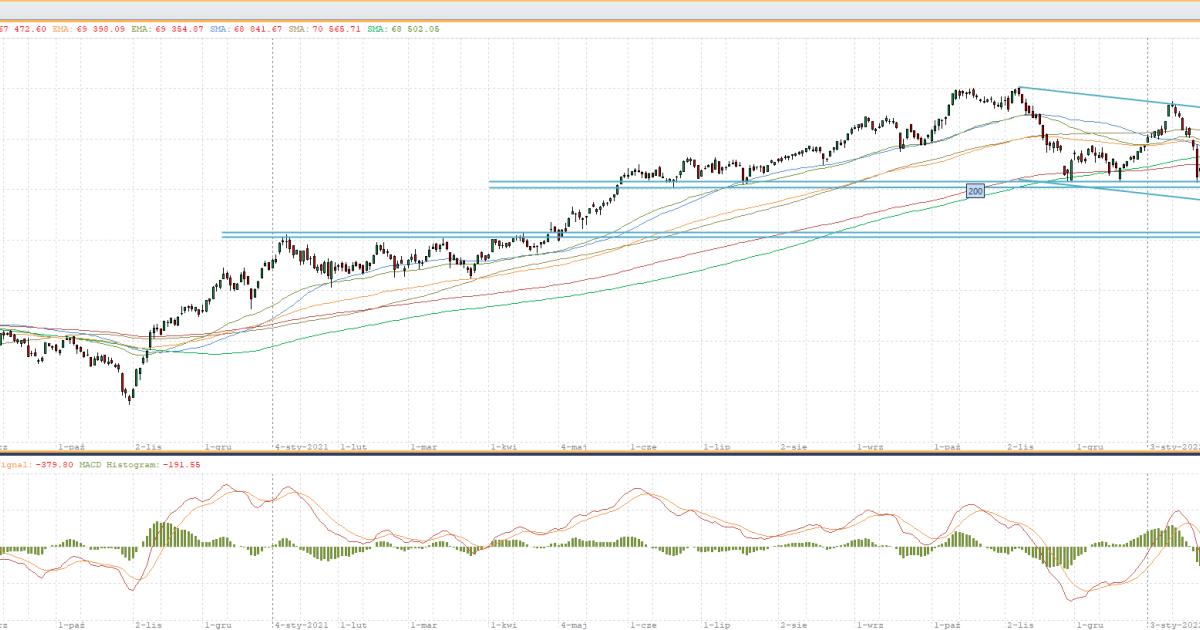Click the "200" moving average label box
The height and width of the screenshot is (630, 1200).
coord(975,190)
